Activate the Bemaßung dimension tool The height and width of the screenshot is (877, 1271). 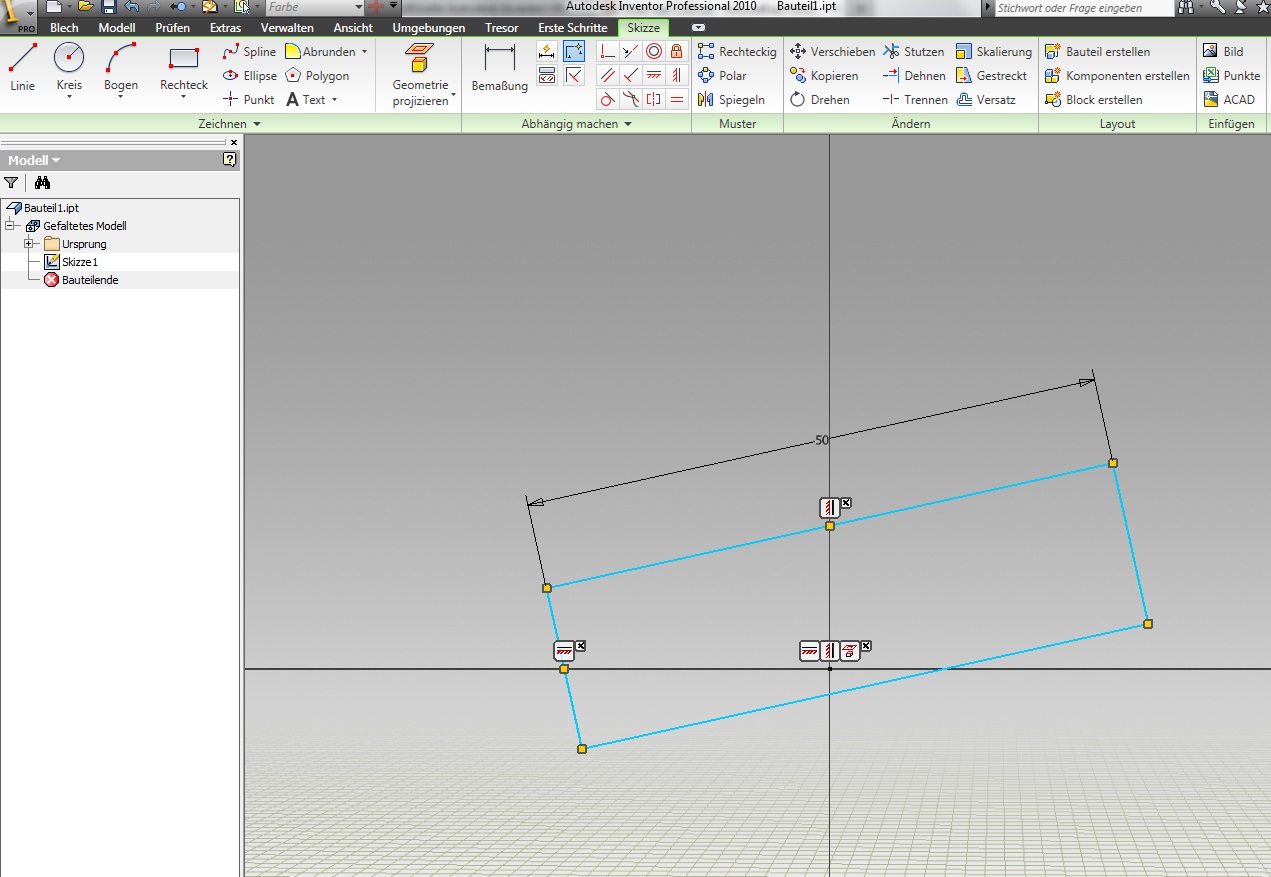point(499,68)
